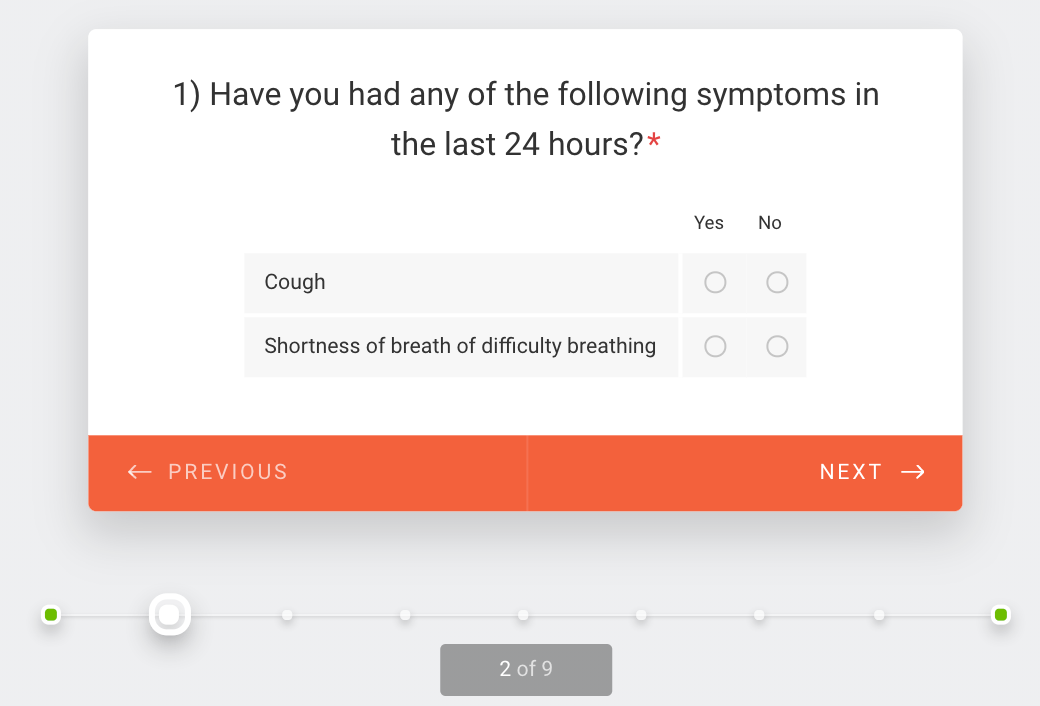Click the right arrow icon beside Next
This screenshot has height=706, width=1040.
913,472
